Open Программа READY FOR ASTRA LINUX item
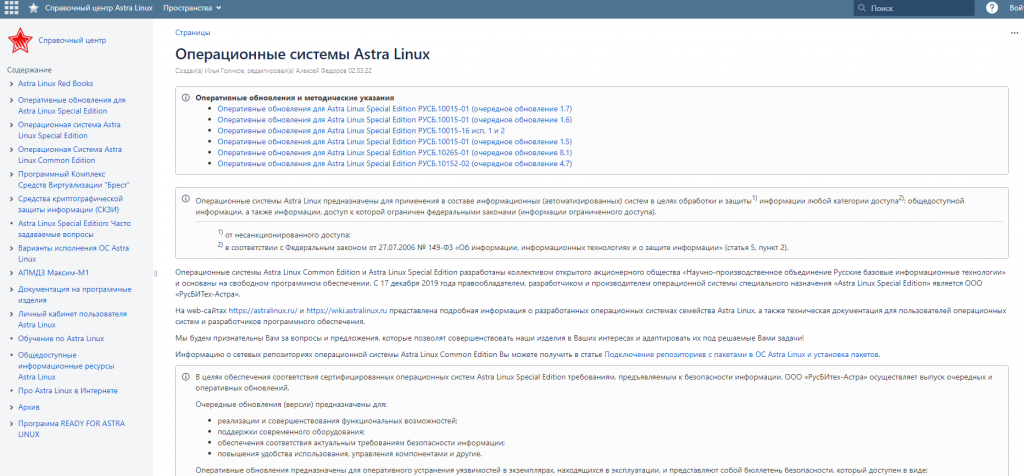 click(x=71, y=428)
